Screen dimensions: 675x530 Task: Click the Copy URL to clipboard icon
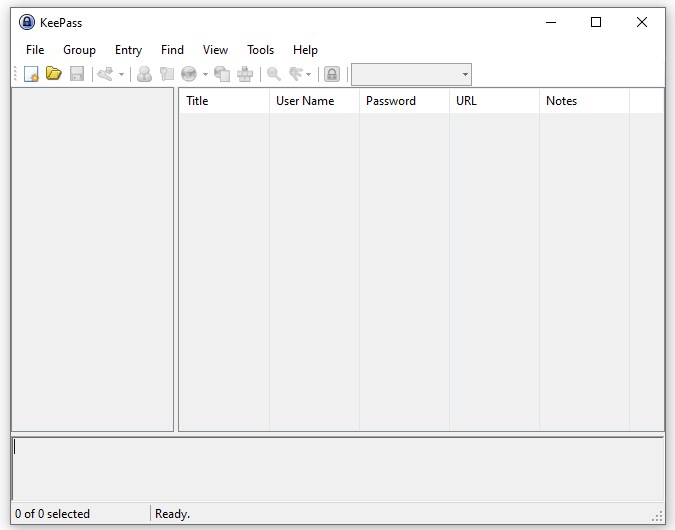click(x=222, y=74)
